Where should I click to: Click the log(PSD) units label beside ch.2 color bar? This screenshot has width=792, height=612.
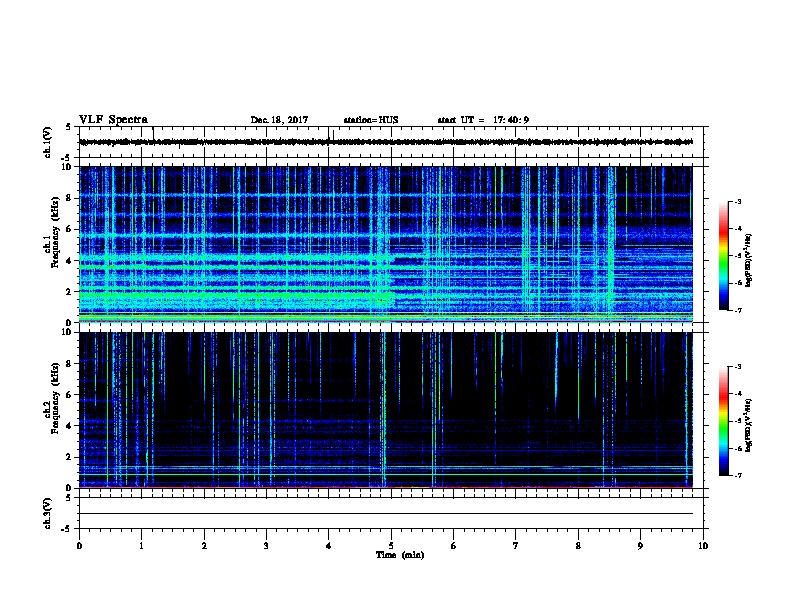point(749,426)
